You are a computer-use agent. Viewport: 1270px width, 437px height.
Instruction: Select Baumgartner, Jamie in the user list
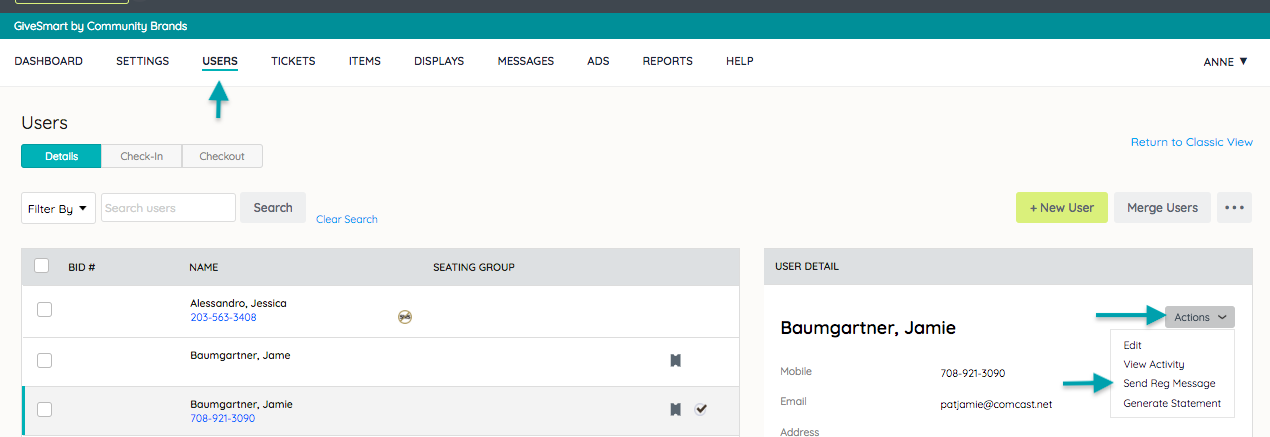(x=241, y=404)
